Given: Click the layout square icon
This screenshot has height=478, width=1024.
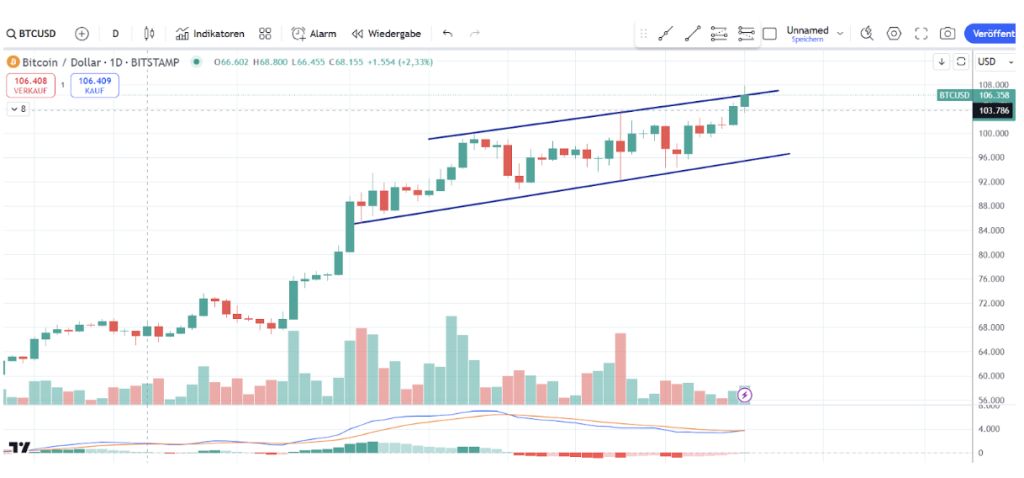Looking at the screenshot, I should click(770, 33).
